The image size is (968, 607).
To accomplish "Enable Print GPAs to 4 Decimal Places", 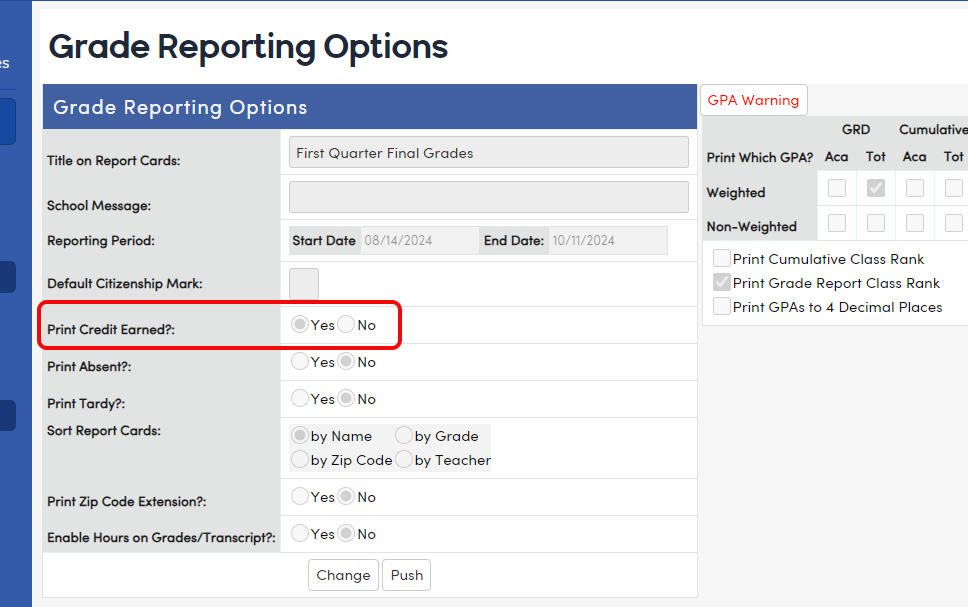I will (x=722, y=306).
